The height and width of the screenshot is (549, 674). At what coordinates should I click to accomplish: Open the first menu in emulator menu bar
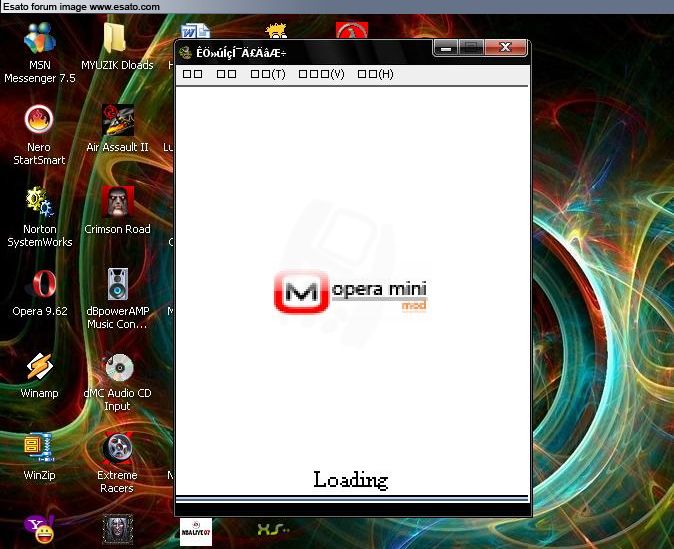click(x=193, y=74)
